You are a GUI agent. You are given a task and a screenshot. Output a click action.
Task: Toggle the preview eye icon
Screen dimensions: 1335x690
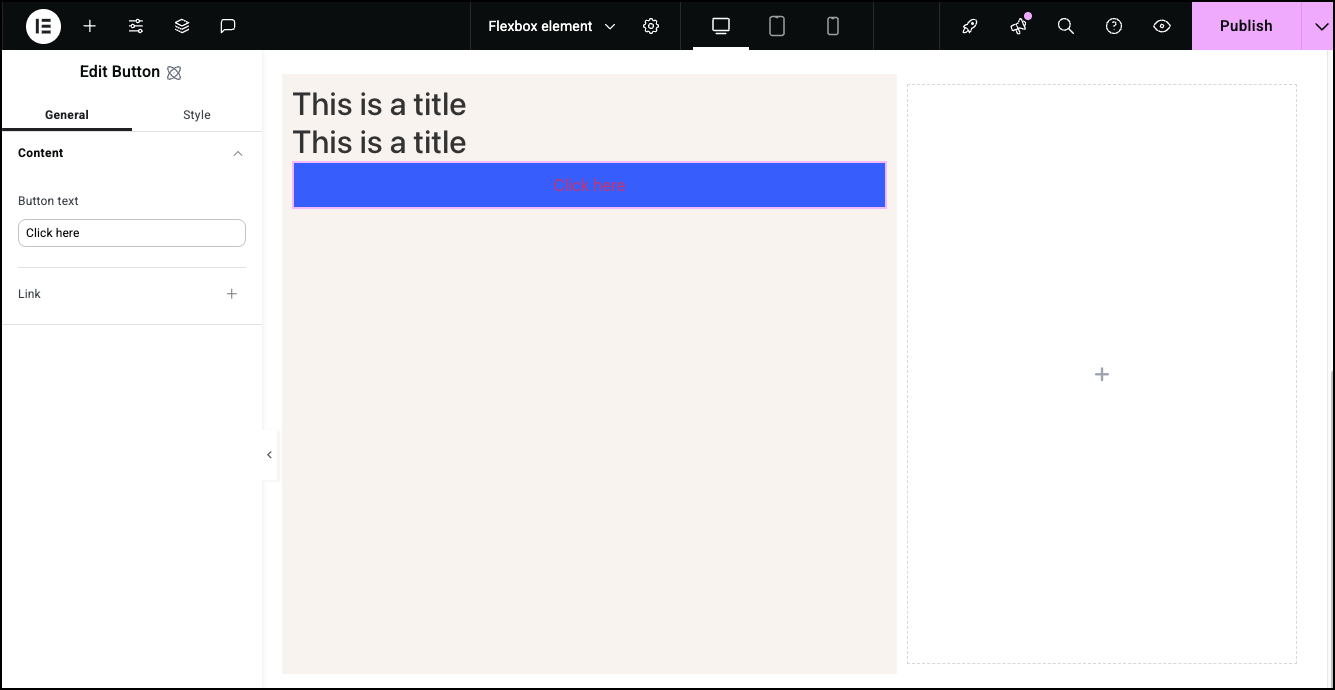tap(1162, 26)
